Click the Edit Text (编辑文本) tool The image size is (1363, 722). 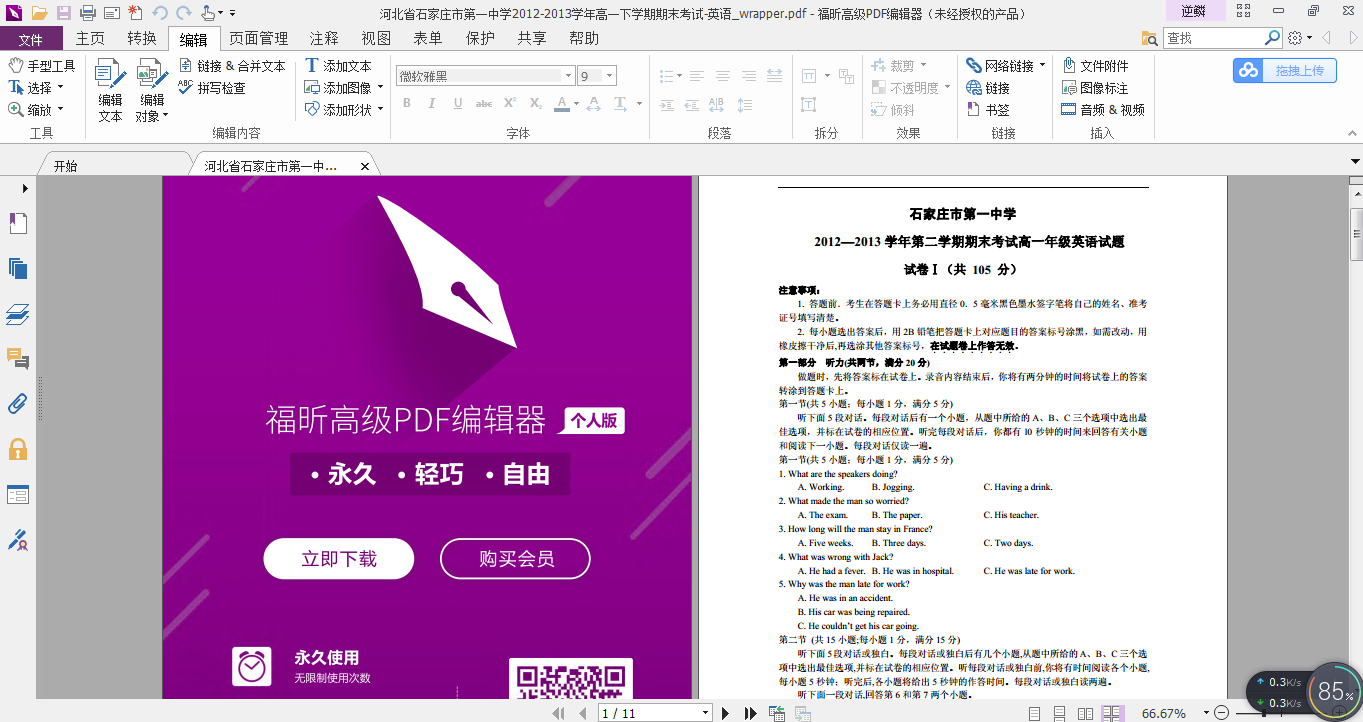(110, 90)
